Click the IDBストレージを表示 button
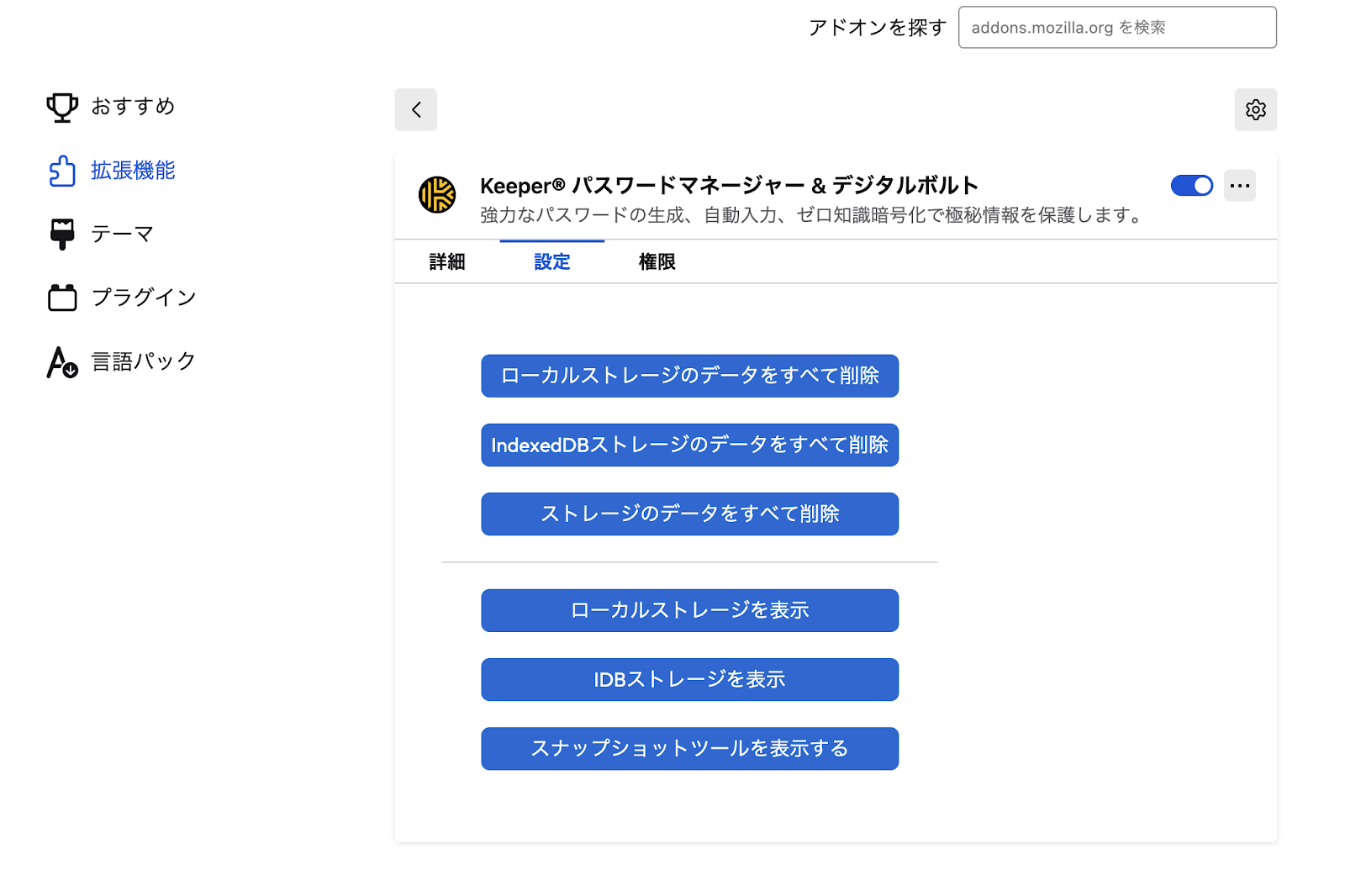This screenshot has height=896, width=1345. (x=690, y=679)
